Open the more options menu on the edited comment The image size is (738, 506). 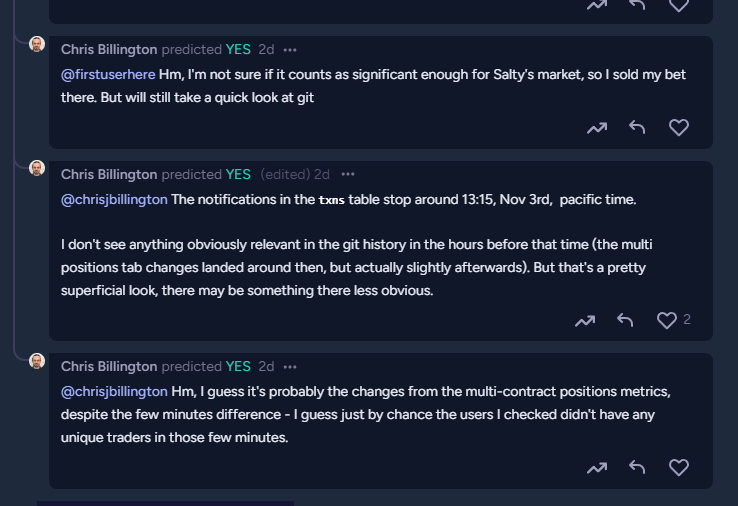[348, 175]
